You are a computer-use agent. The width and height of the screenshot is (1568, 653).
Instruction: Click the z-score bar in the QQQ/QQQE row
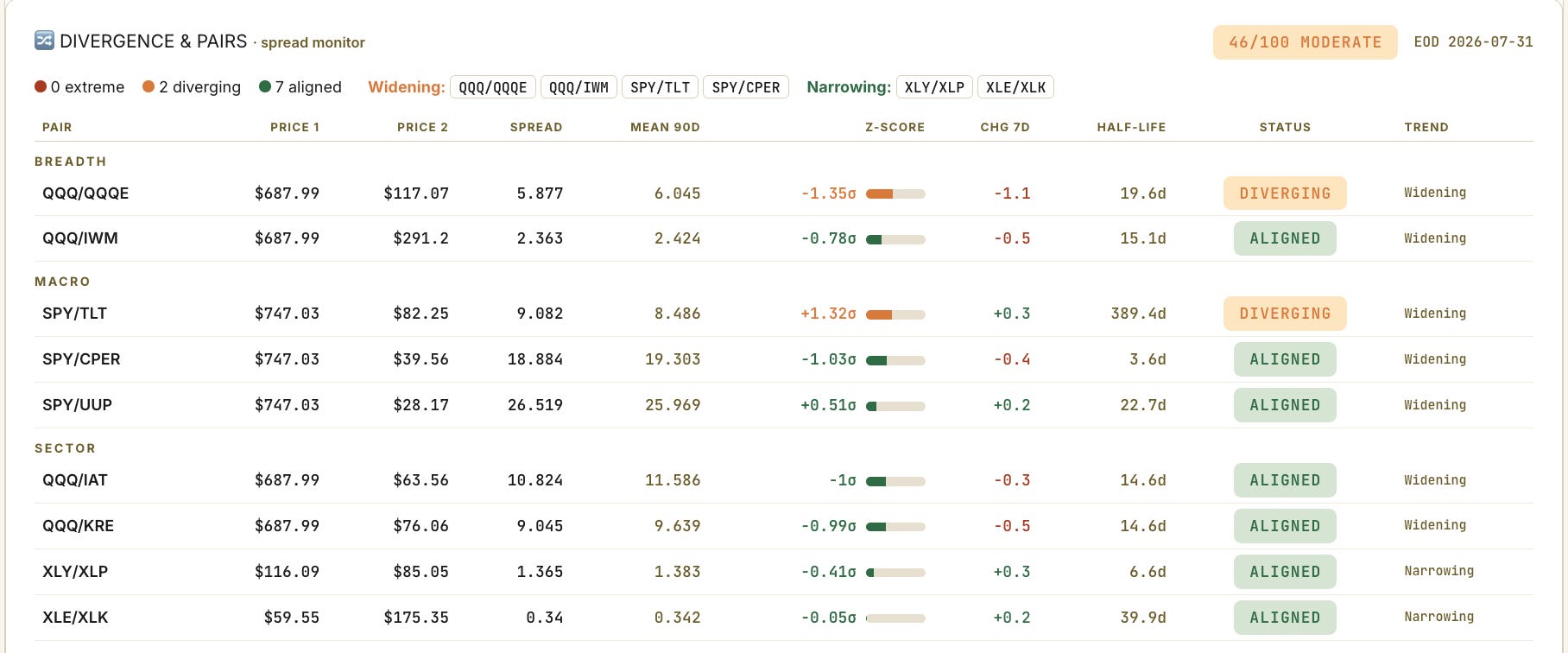pyautogui.click(x=895, y=193)
